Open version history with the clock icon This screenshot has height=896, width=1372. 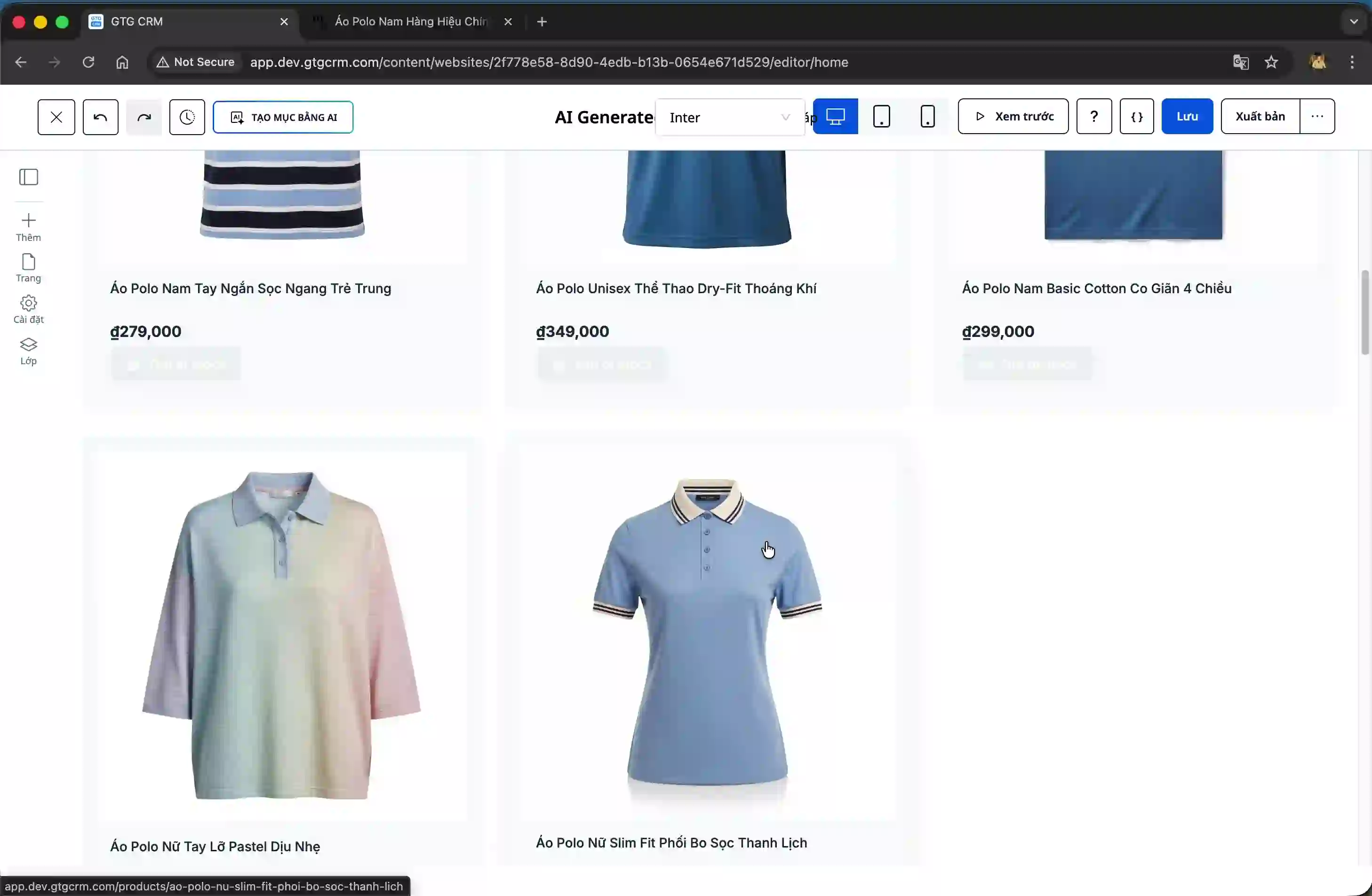(186, 116)
